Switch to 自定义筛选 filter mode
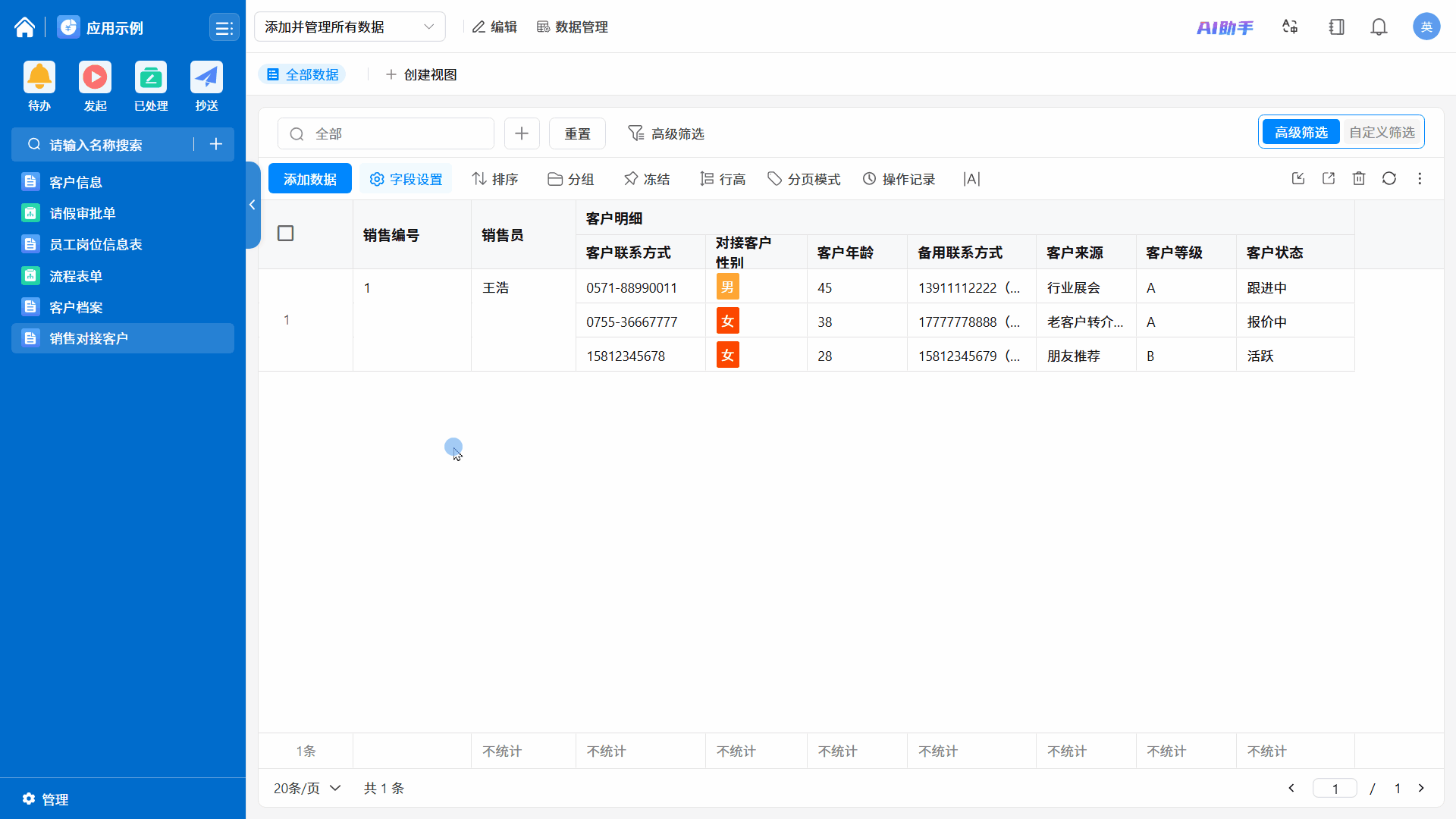 pyautogui.click(x=1382, y=132)
